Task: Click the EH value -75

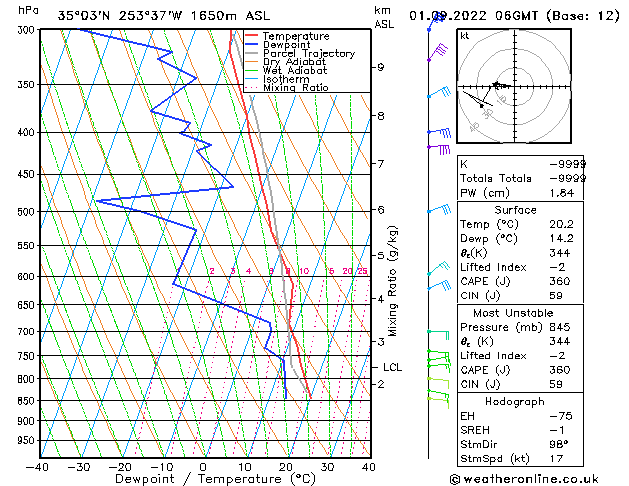Action: click(x=561, y=416)
